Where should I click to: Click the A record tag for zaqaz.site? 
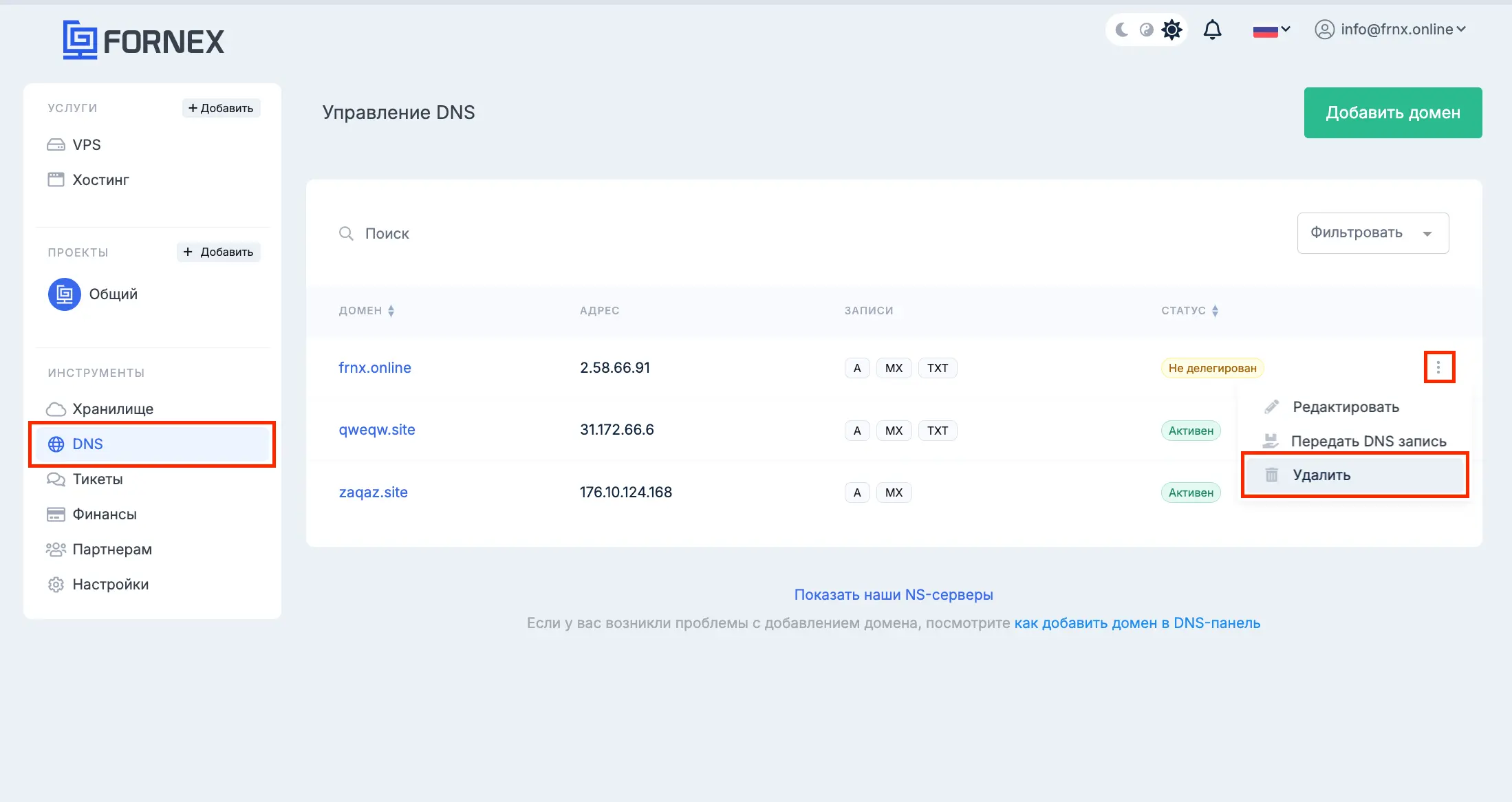(x=857, y=492)
